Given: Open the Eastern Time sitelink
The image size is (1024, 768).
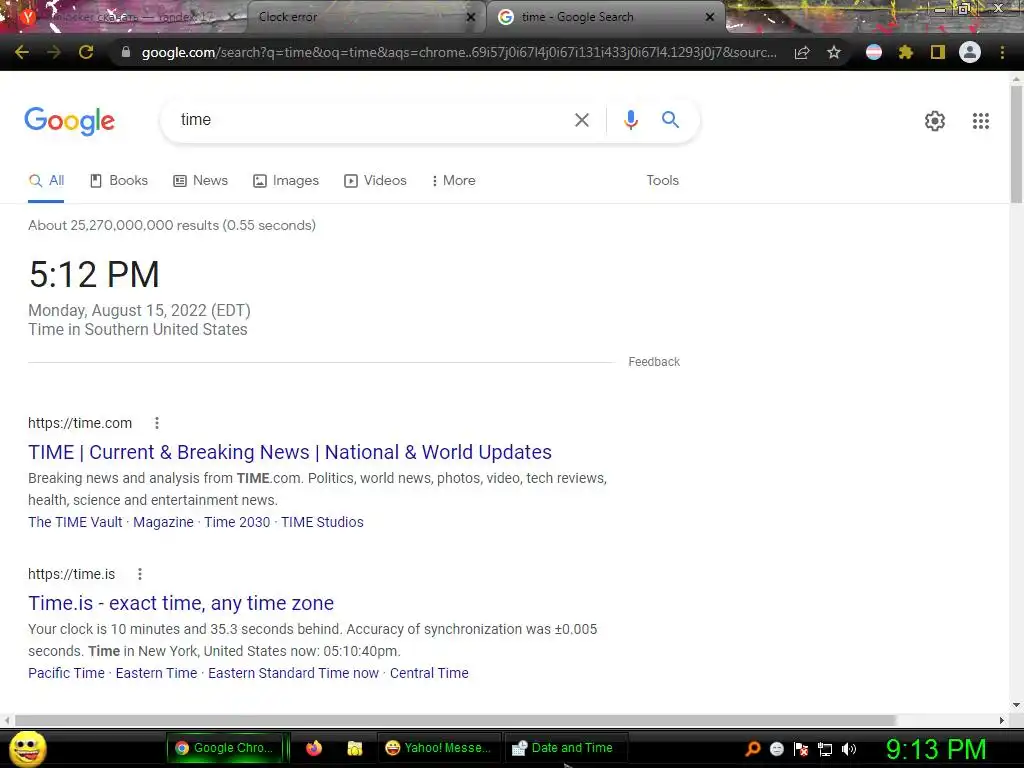Looking at the screenshot, I should 156,673.
